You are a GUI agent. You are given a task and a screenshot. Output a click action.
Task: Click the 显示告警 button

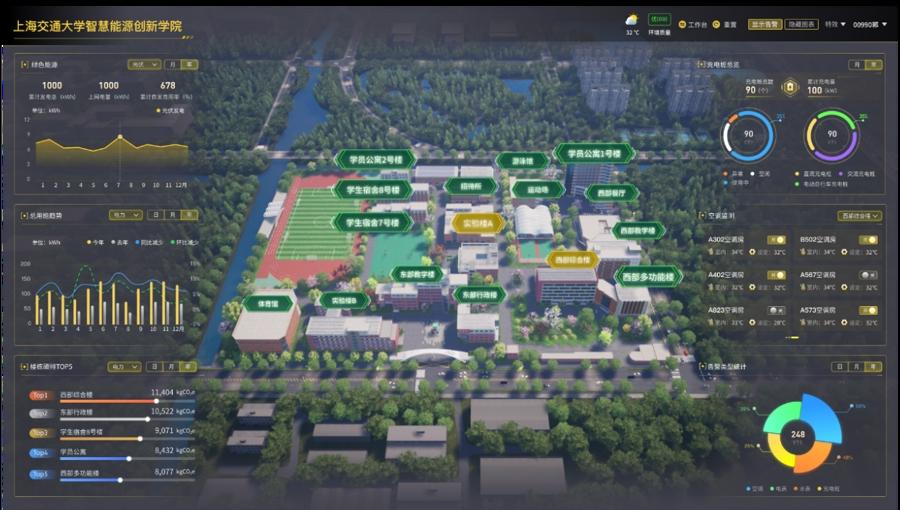[x=767, y=24]
